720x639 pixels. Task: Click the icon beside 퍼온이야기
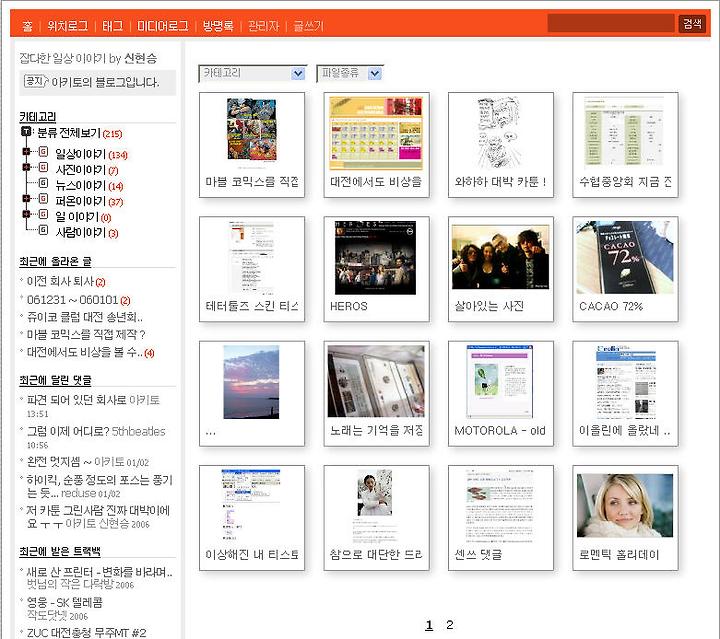tap(43, 198)
